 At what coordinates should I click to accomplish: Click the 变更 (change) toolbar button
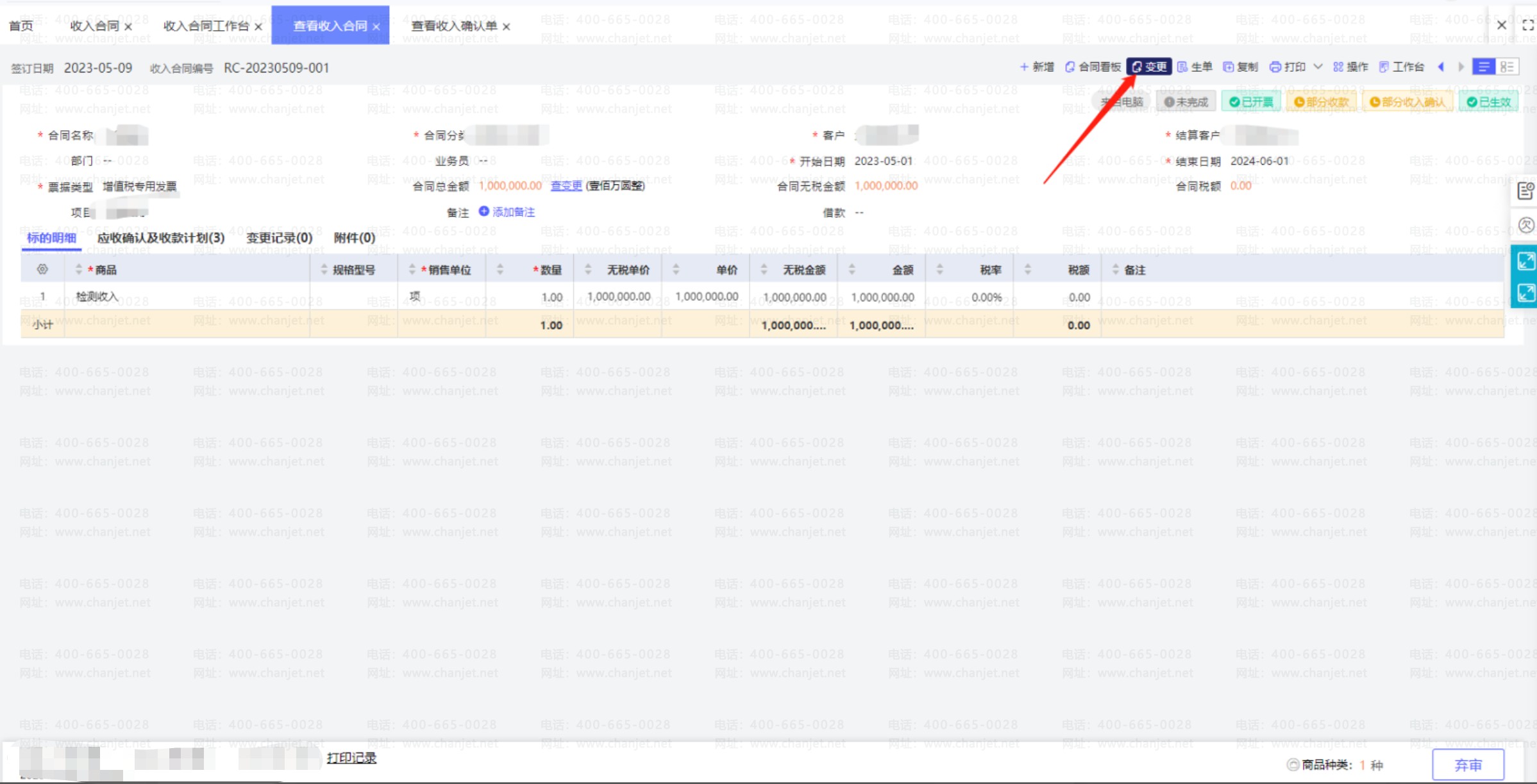[x=1149, y=67]
